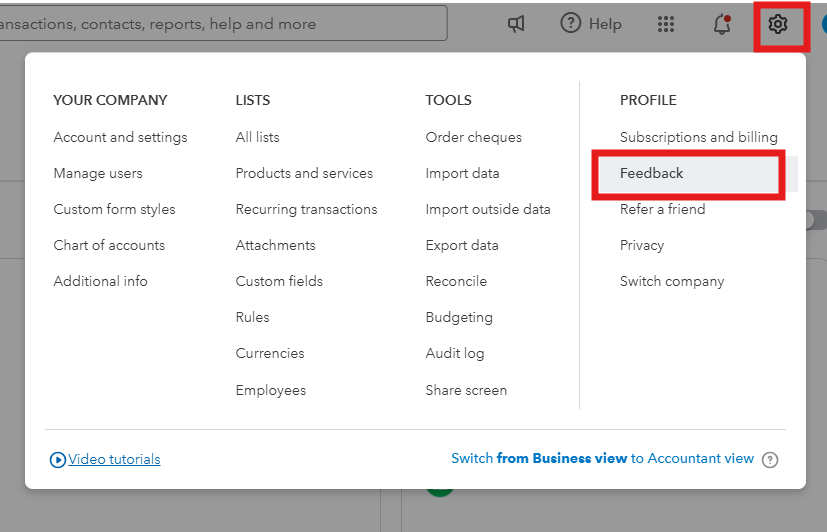Open the notifications bell
Viewport: 827px width, 532px height.
point(722,24)
